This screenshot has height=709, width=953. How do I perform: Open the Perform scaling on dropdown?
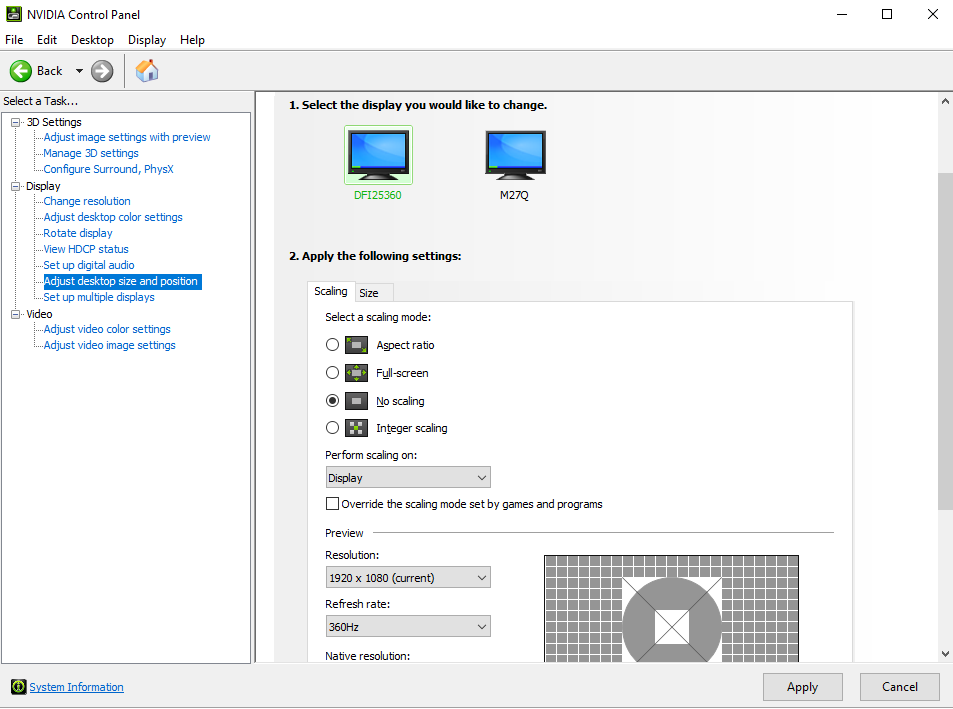coord(408,478)
